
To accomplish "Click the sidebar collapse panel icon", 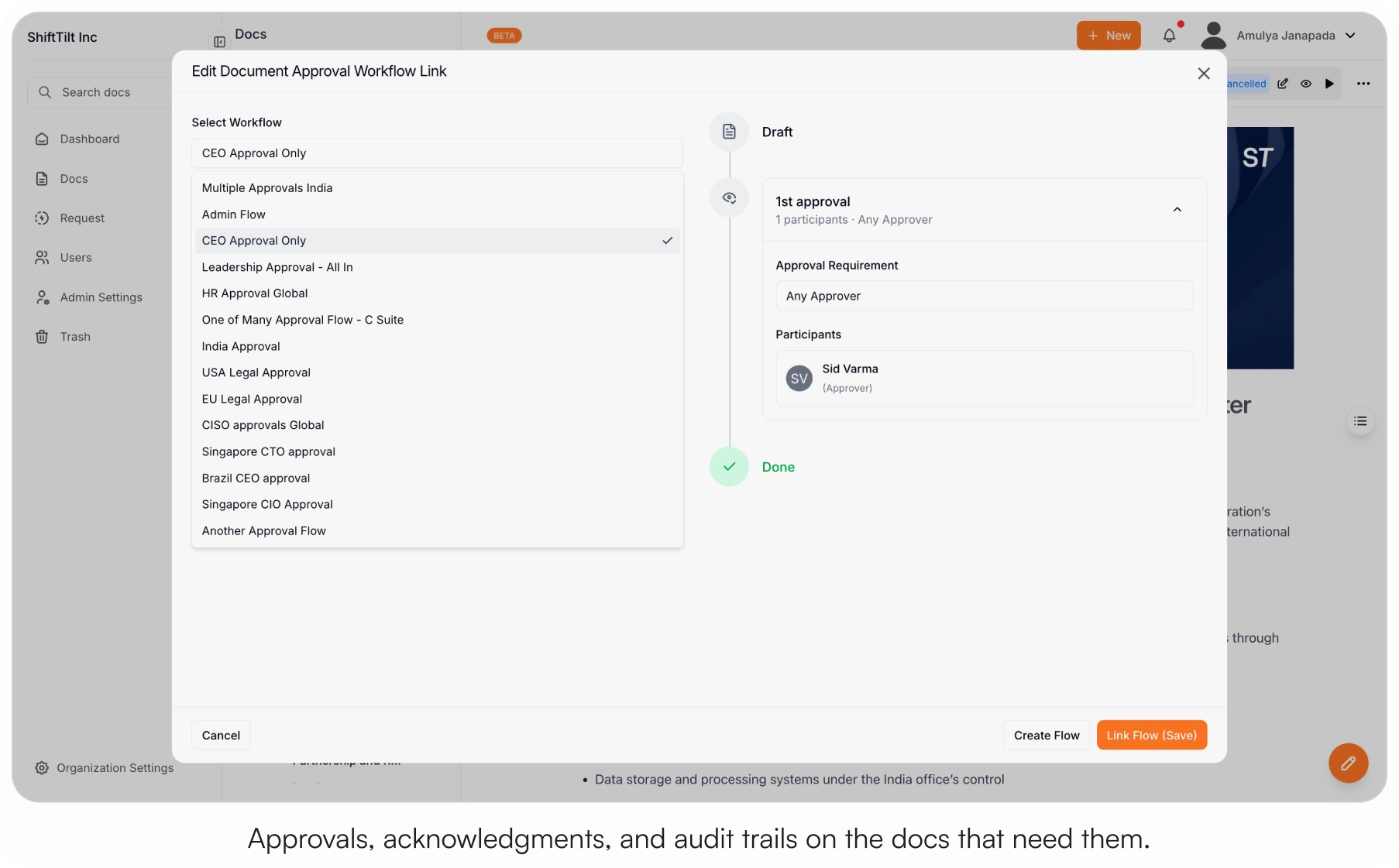I will (x=219, y=42).
